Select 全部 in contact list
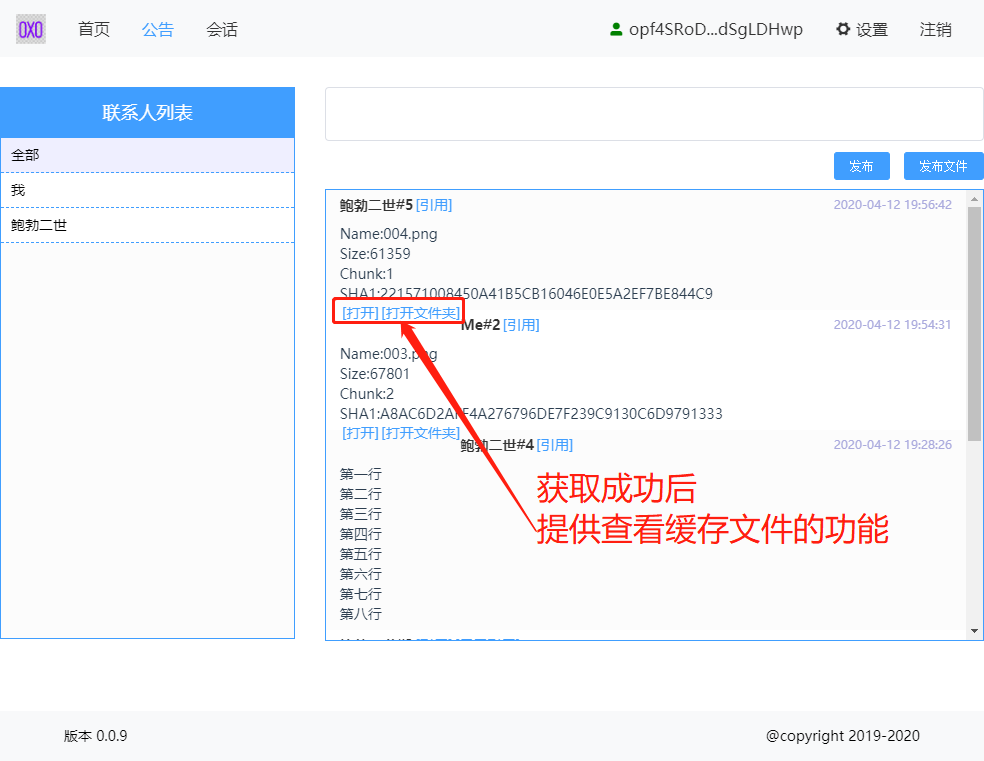 147,155
